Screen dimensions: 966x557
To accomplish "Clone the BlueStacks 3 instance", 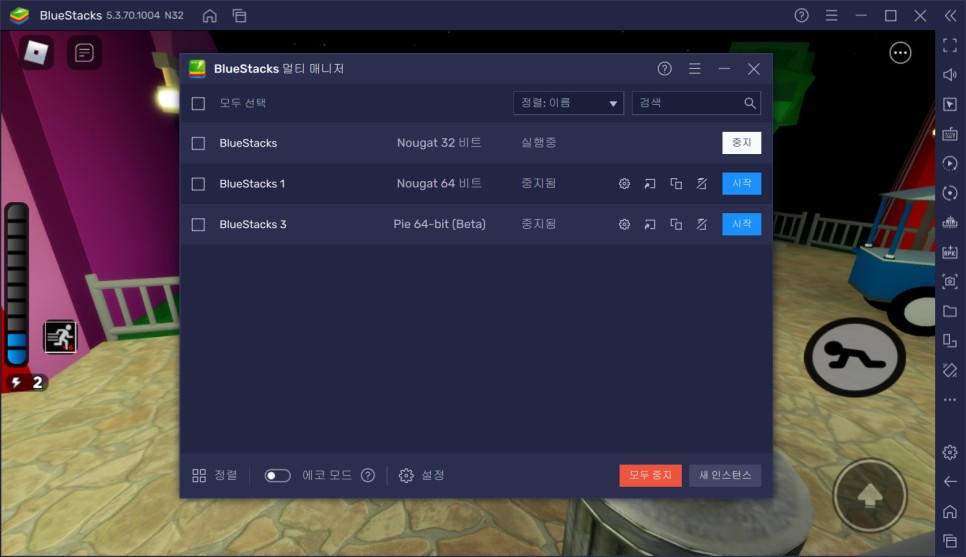I will click(x=676, y=224).
